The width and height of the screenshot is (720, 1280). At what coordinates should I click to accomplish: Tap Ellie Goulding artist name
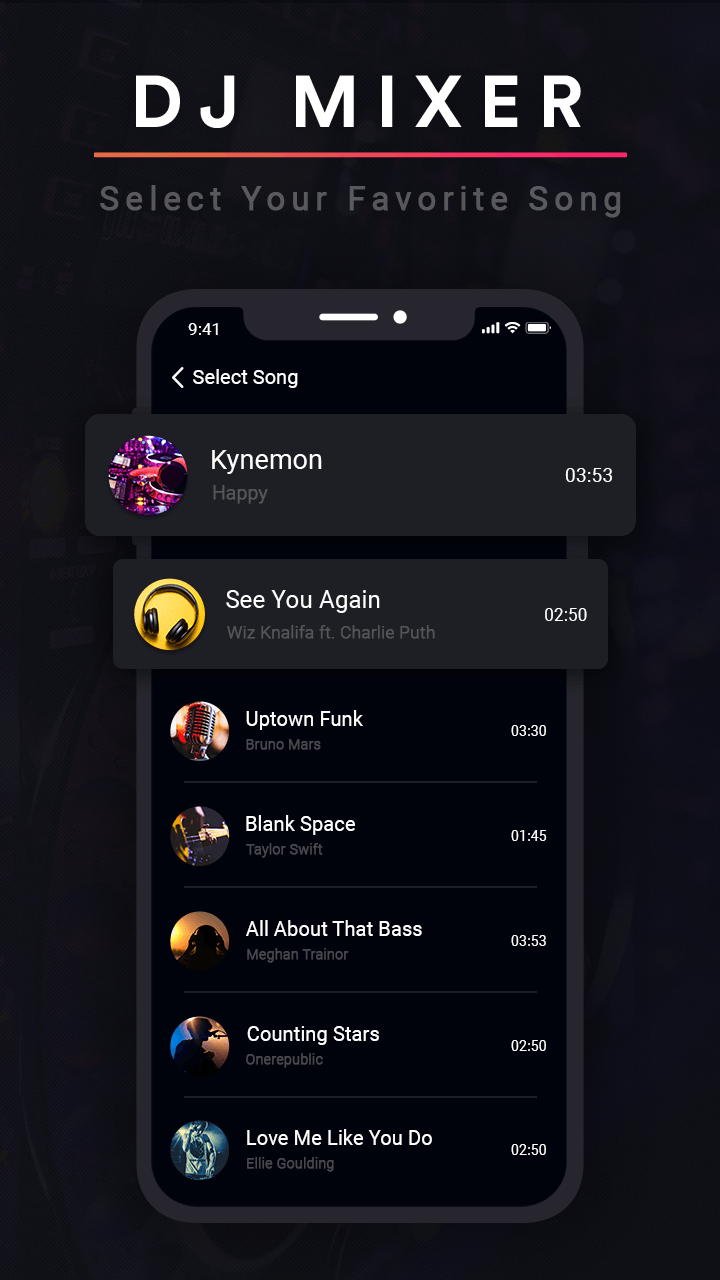pos(290,1164)
